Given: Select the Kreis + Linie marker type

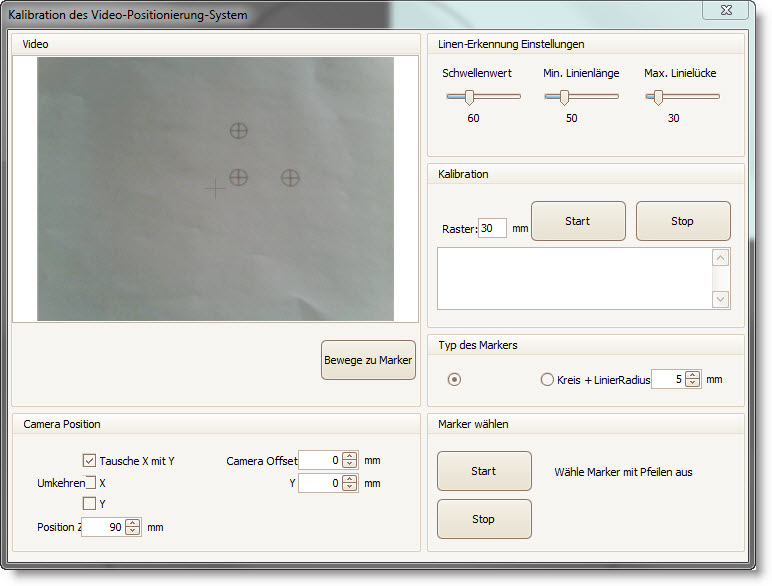Looking at the screenshot, I should (x=546, y=380).
